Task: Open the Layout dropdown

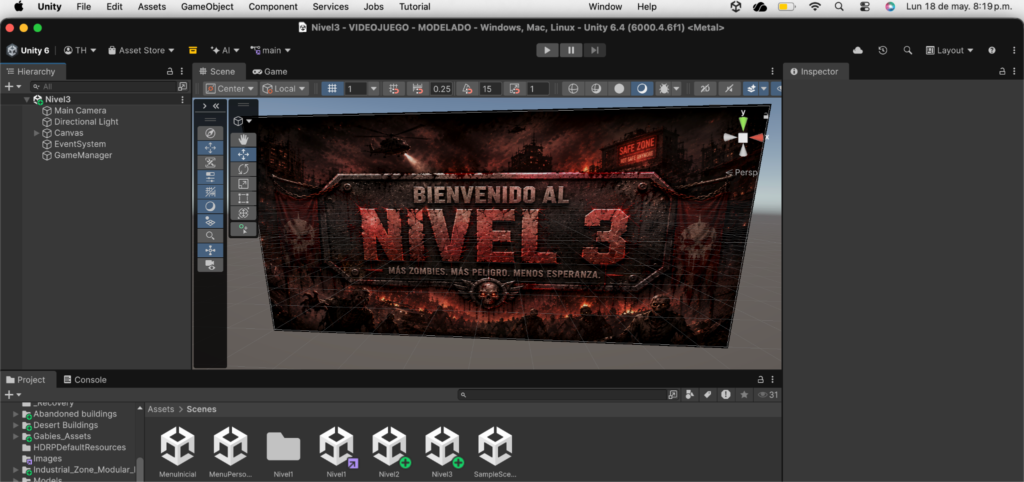Action: click(x=949, y=50)
